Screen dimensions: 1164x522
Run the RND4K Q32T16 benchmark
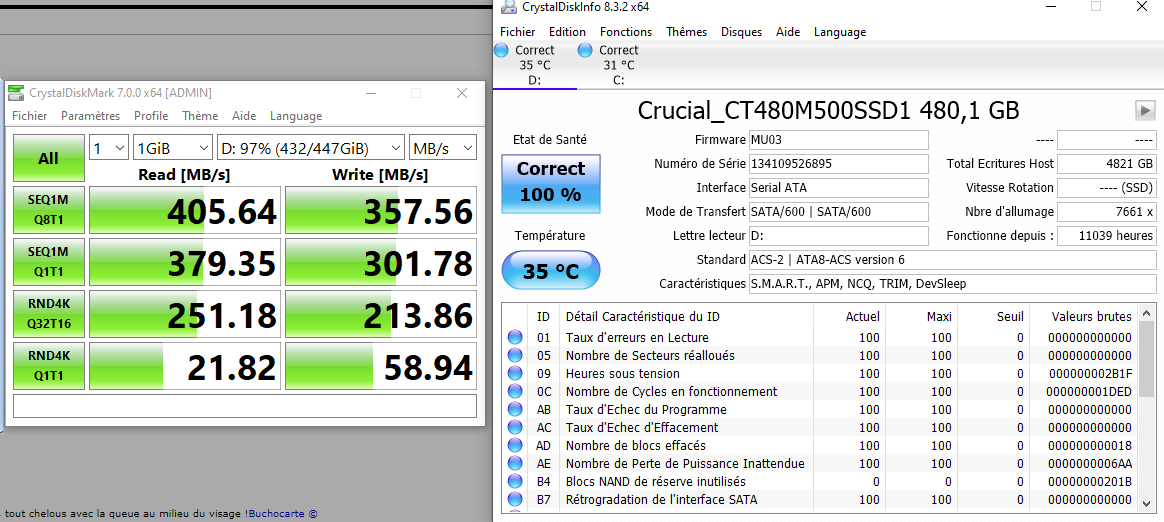pyautogui.click(x=48, y=314)
